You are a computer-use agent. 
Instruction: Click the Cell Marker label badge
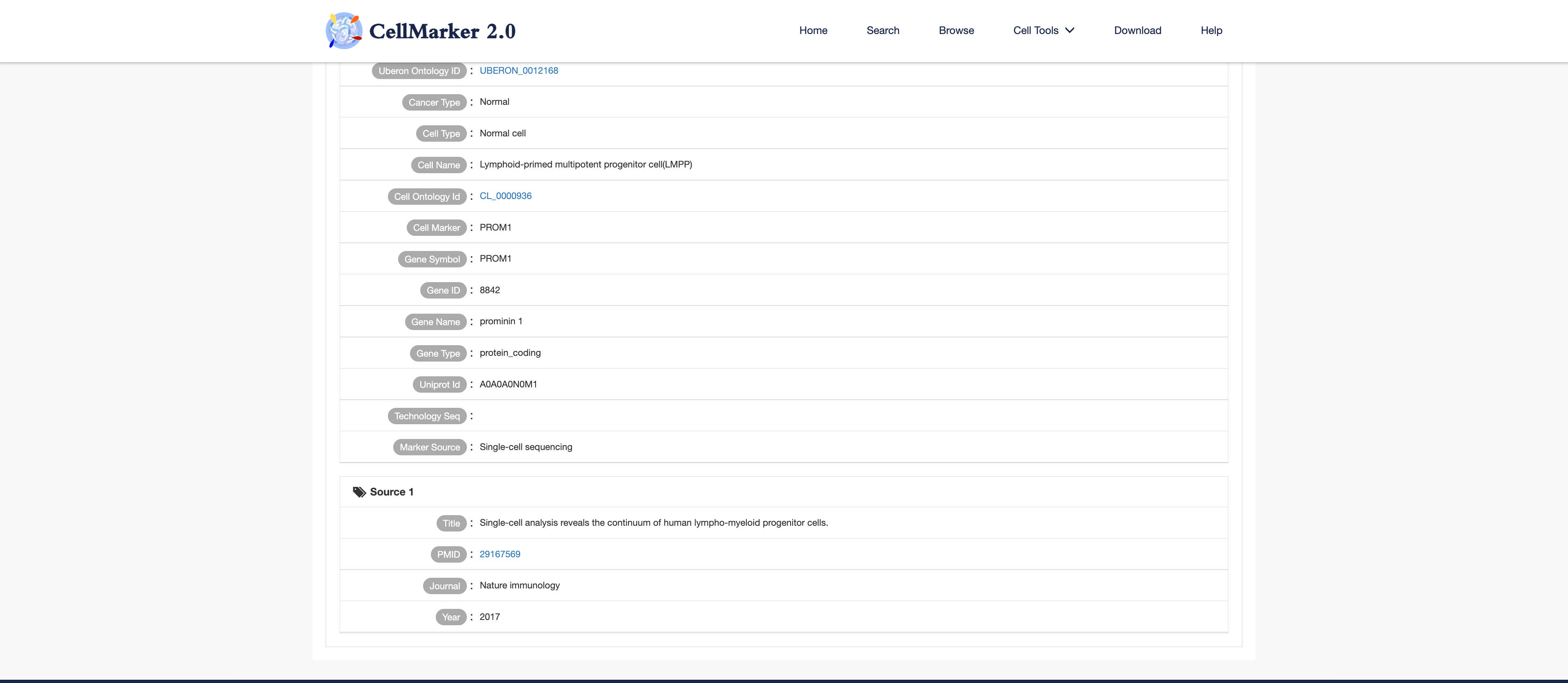(436, 228)
